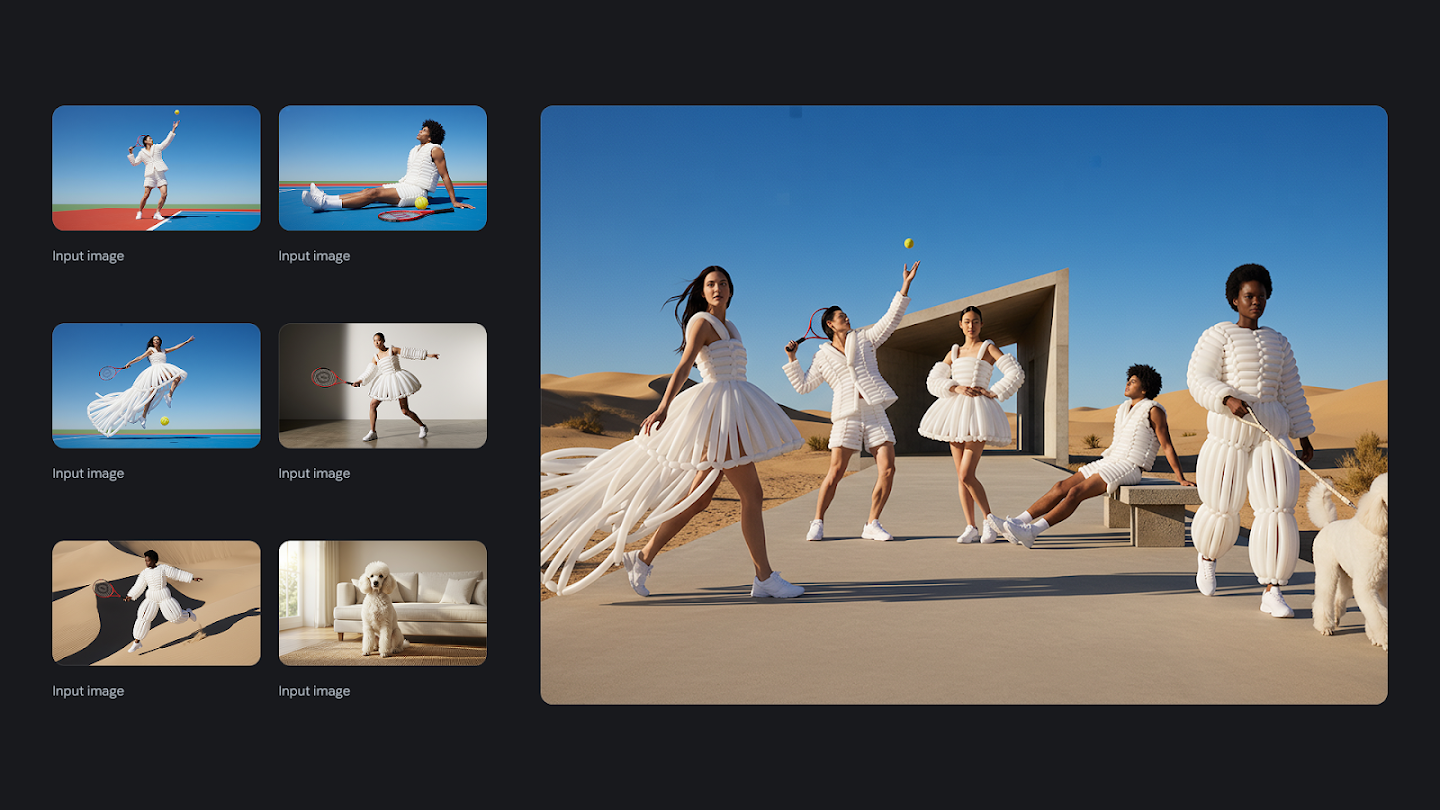Select the tennis serve input image thumbnail
The width and height of the screenshot is (1440, 810).
pyautogui.click(x=156, y=168)
